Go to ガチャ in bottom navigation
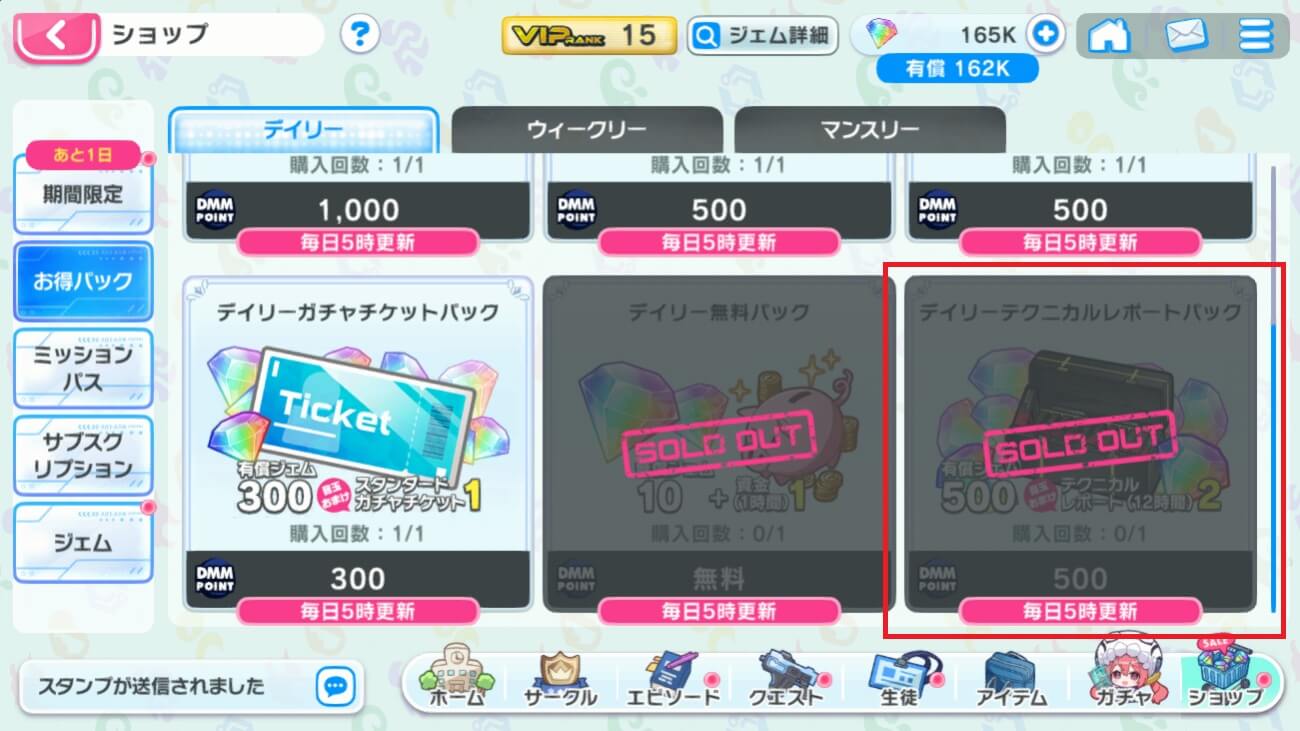 [1124, 674]
